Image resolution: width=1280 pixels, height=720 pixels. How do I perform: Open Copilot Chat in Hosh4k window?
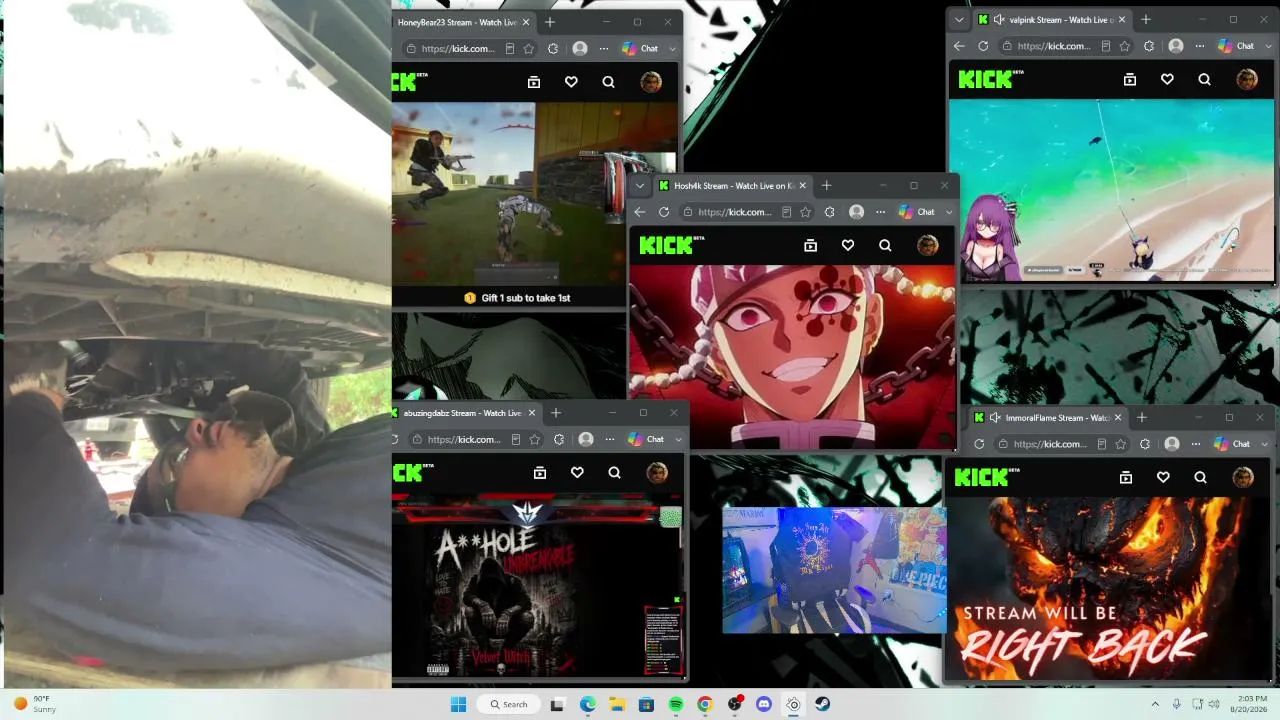click(x=917, y=212)
